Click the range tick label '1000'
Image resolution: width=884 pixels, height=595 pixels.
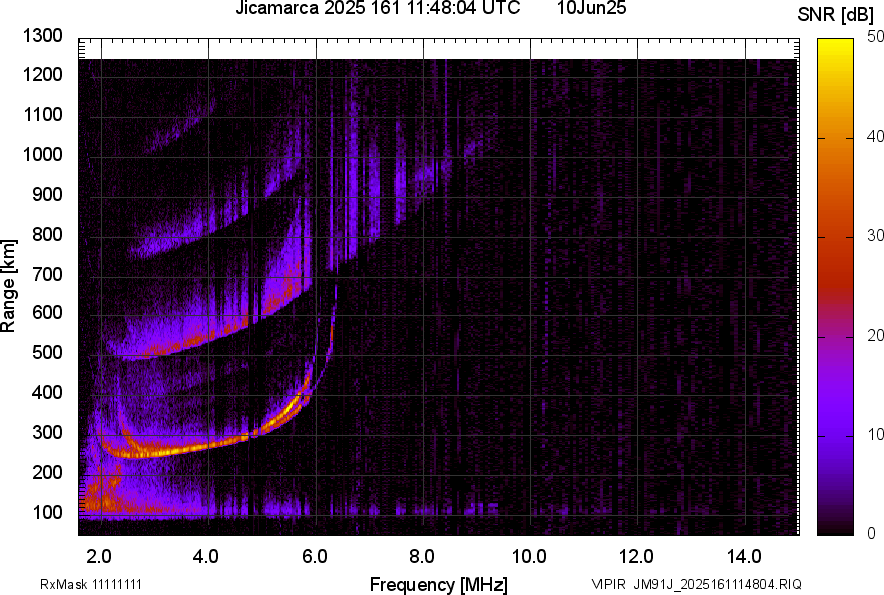pyautogui.click(x=42, y=154)
